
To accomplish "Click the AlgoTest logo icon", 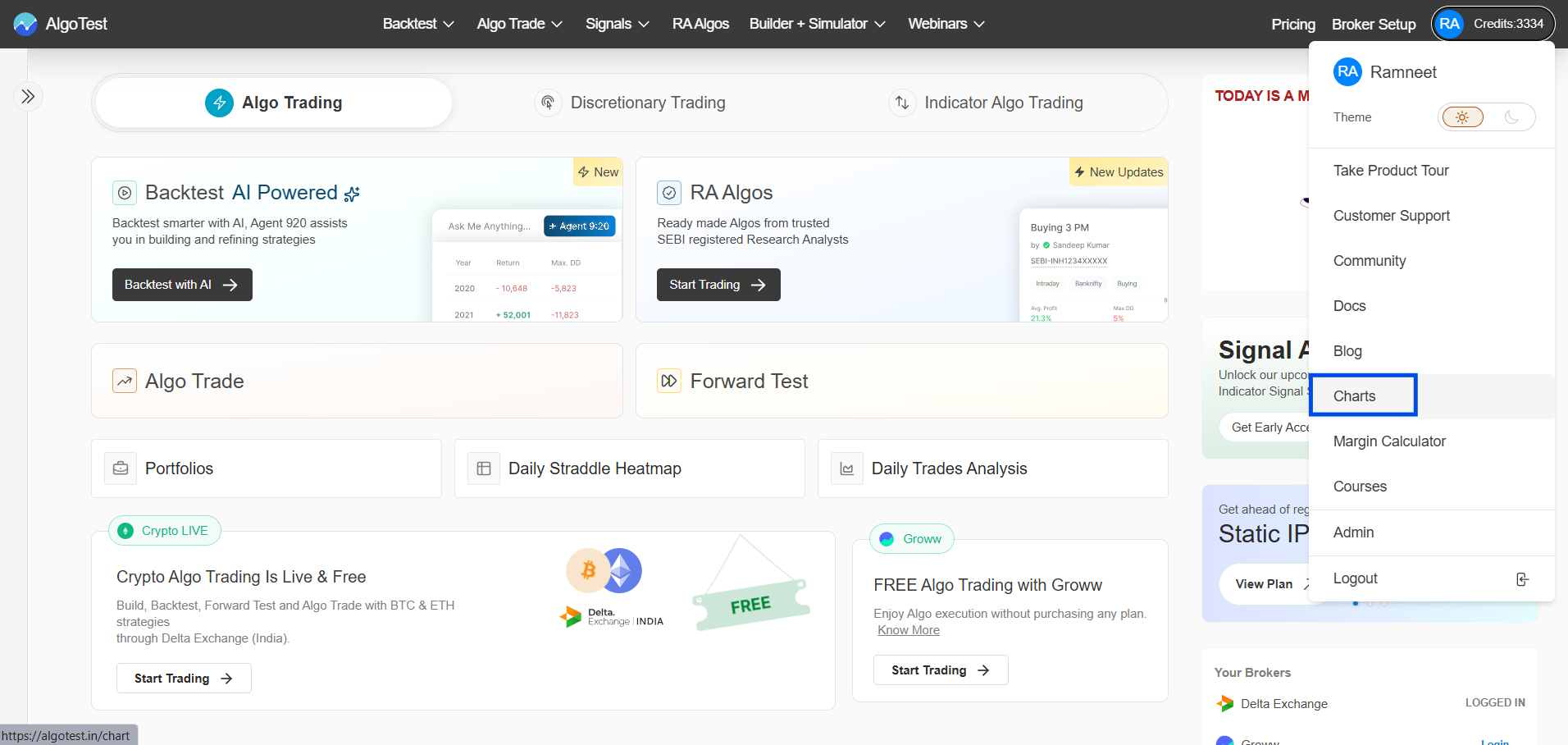I will [x=25, y=24].
